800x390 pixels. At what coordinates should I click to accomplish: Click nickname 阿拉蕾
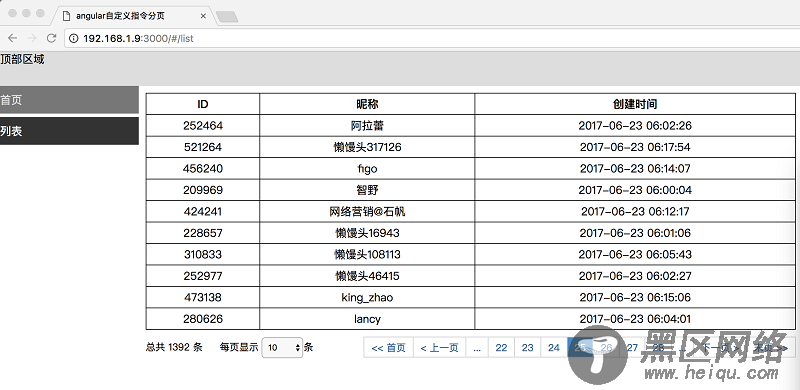[367, 126]
